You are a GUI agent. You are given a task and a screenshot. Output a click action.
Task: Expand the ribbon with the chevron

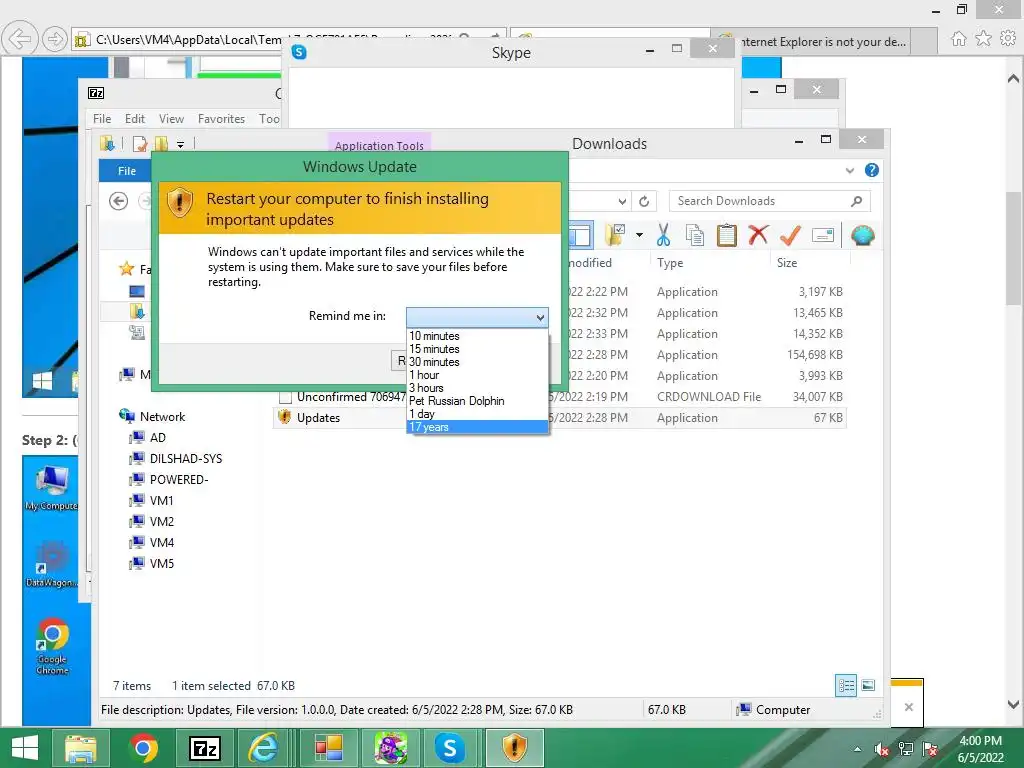point(850,170)
